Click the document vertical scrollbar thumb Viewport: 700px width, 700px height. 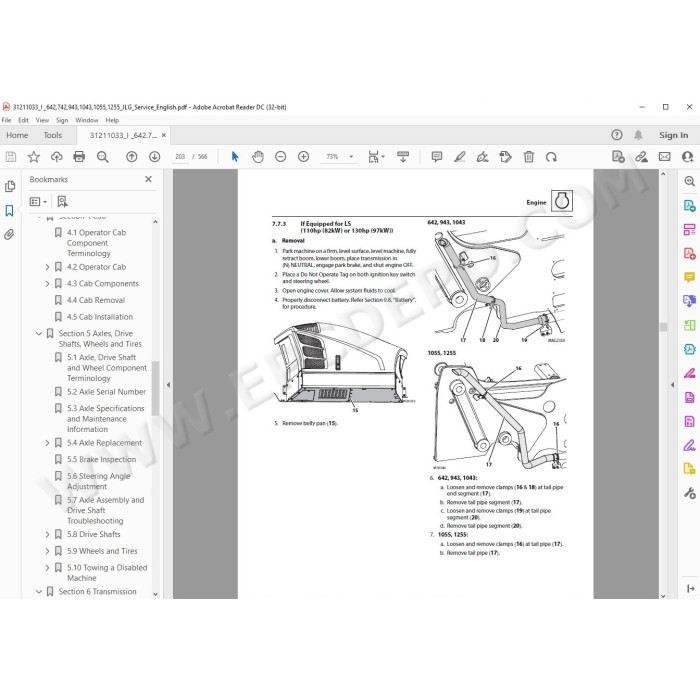click(663, 327)
